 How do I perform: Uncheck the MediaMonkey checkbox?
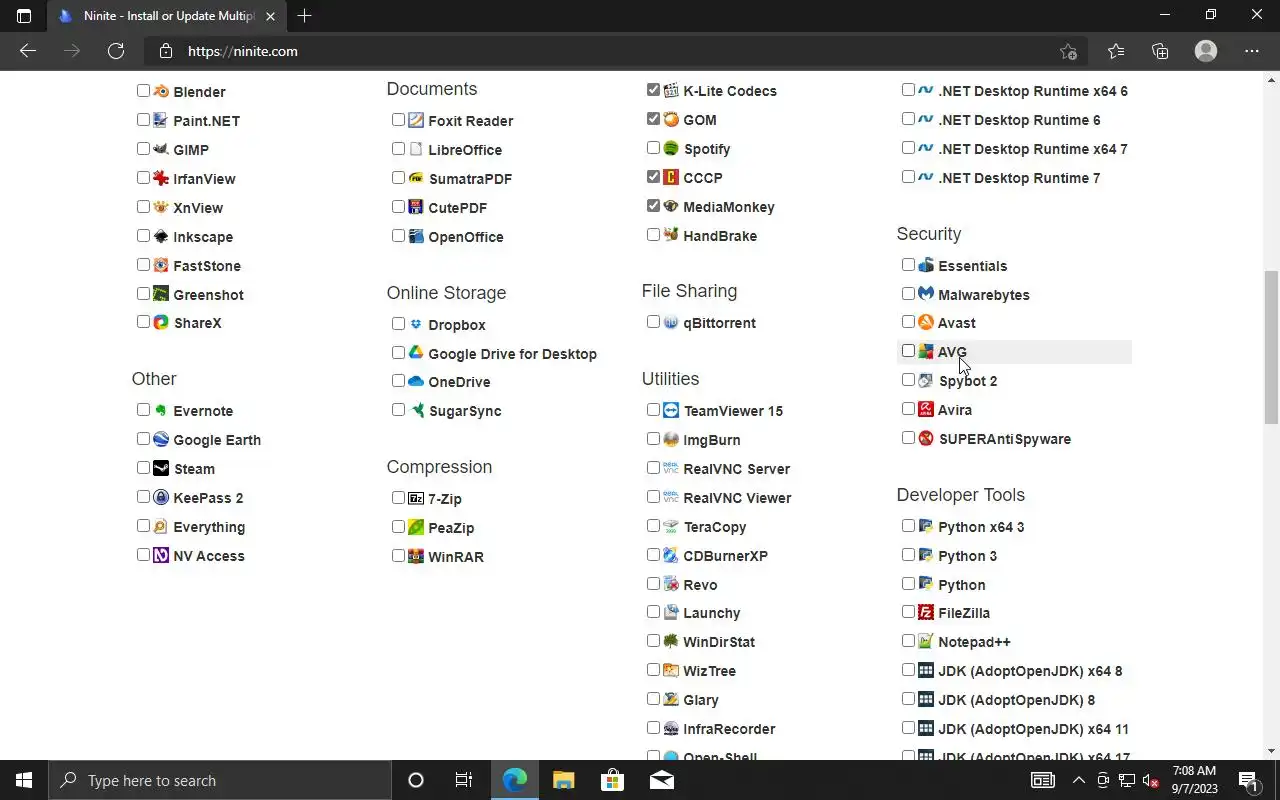(653, 206)
